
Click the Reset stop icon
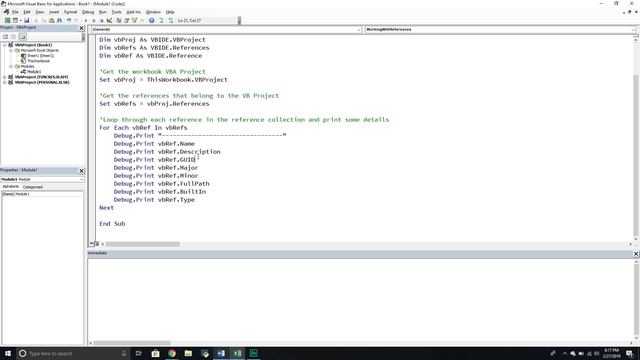[x=101, y=20]
